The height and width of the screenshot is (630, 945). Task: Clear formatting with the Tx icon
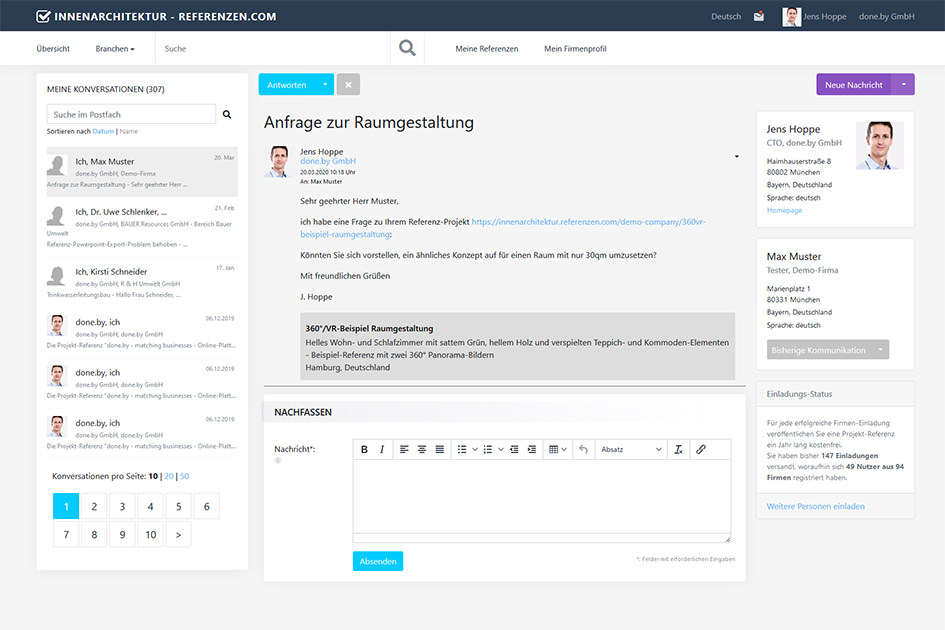pos(678,450)
